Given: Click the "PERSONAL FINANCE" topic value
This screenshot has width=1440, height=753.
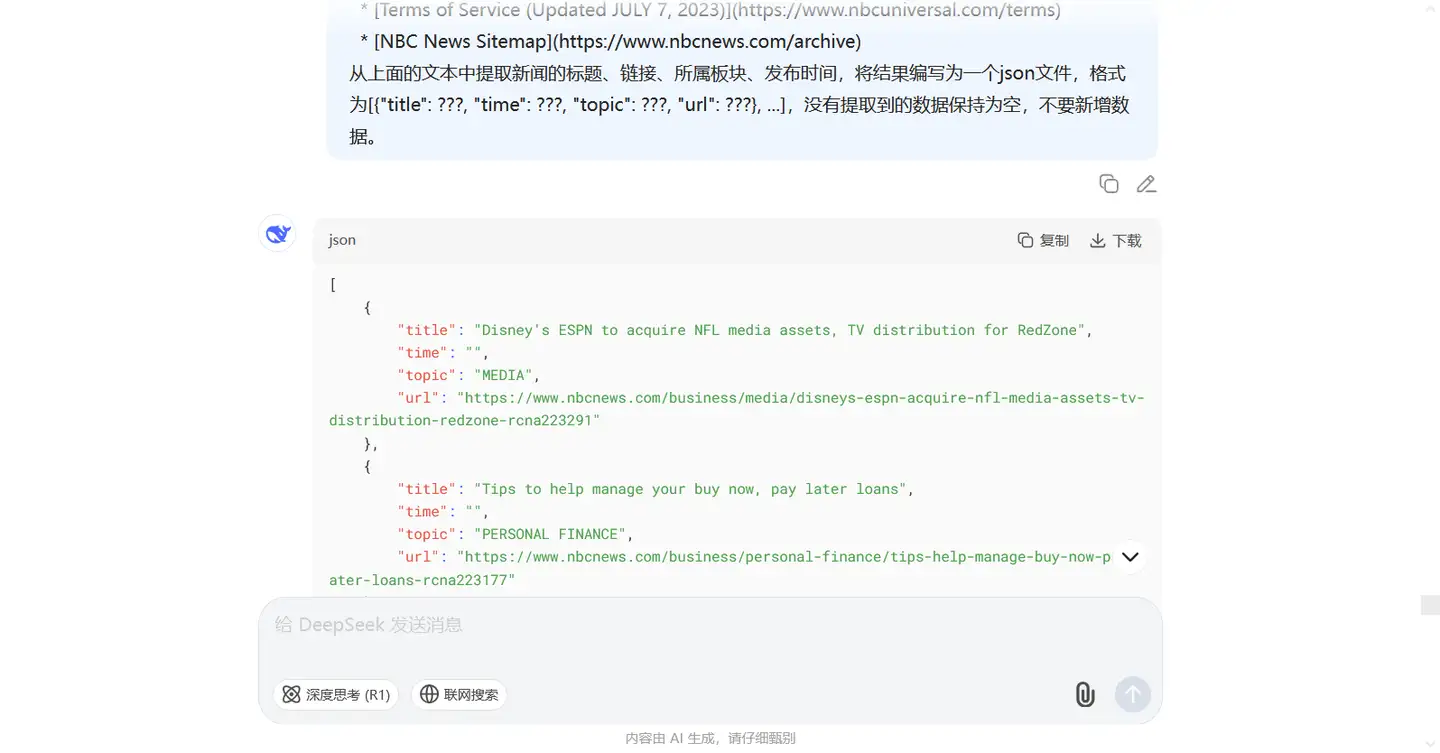Looking at the screenshot, I should pos(553,534).
